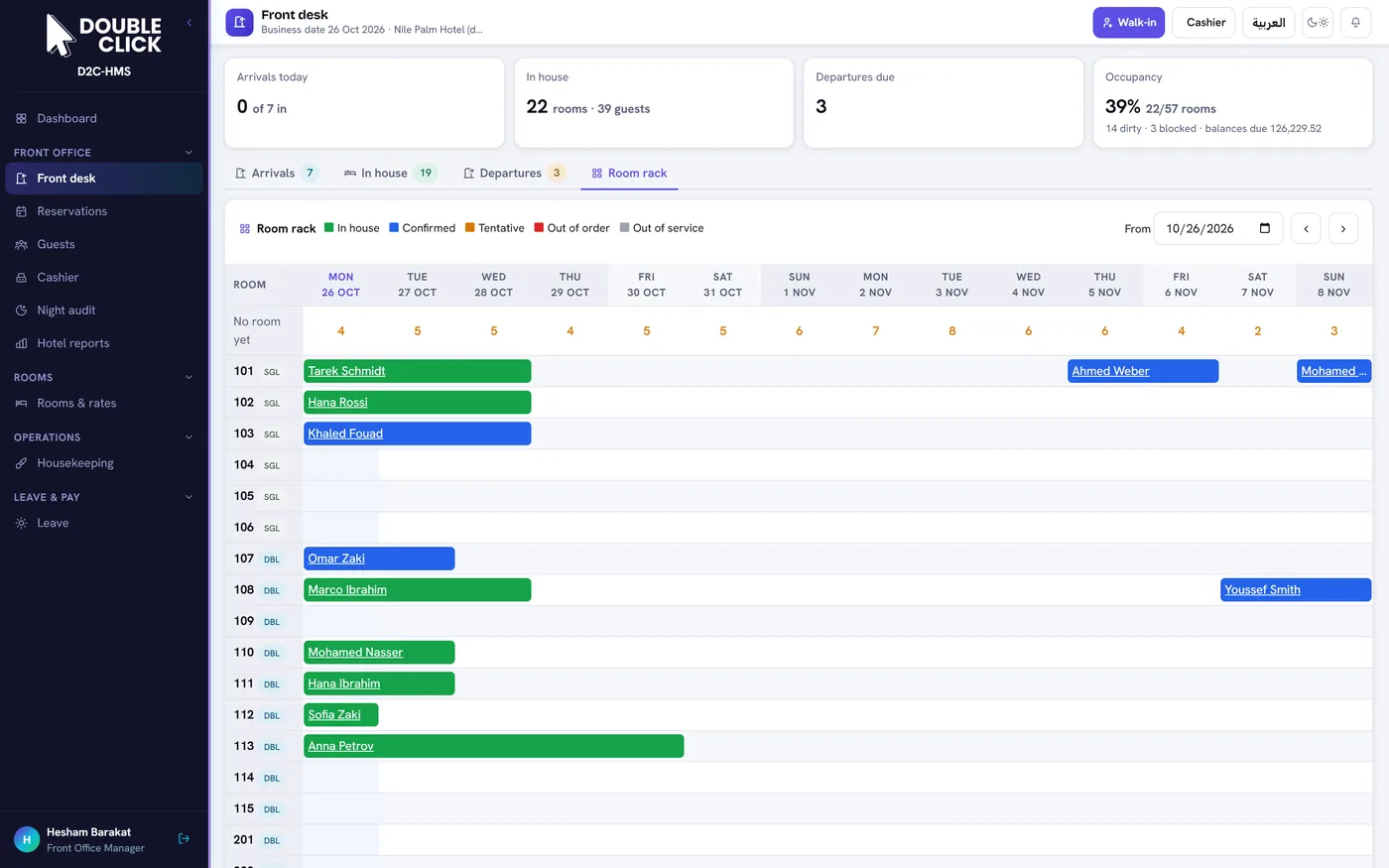This screenshot has width=1389, height=868.
Task: Click the Cashier icon in the sidebar
Action: (22, 278)
